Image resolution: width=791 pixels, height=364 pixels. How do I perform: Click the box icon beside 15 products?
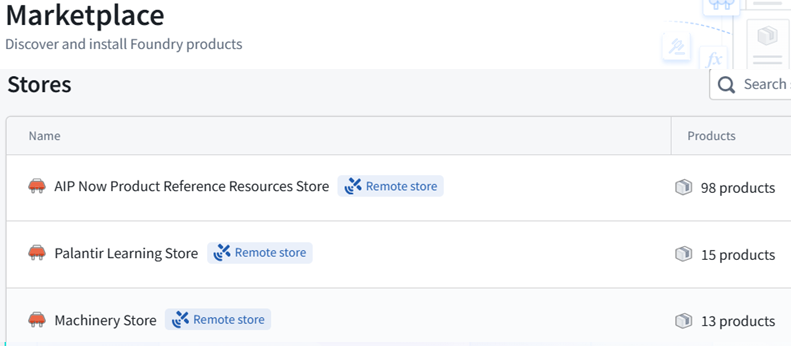tap(684, 254)
